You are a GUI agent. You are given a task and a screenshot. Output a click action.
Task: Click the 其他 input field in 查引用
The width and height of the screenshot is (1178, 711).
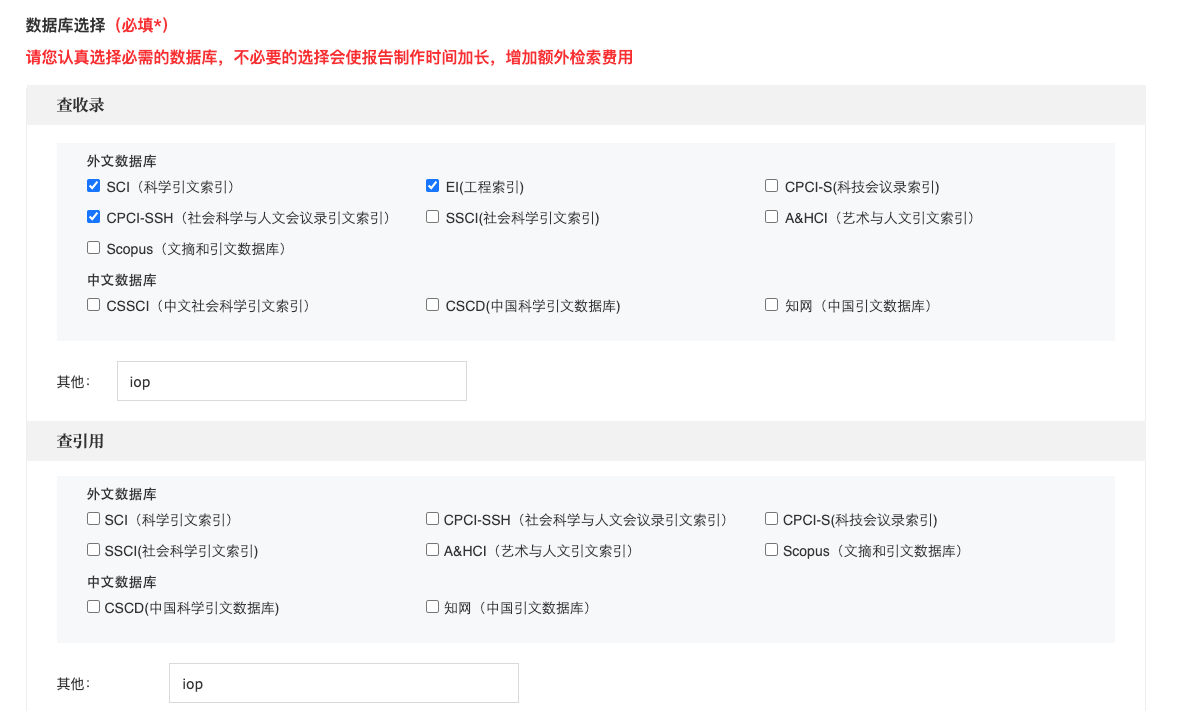click(343, 683)
